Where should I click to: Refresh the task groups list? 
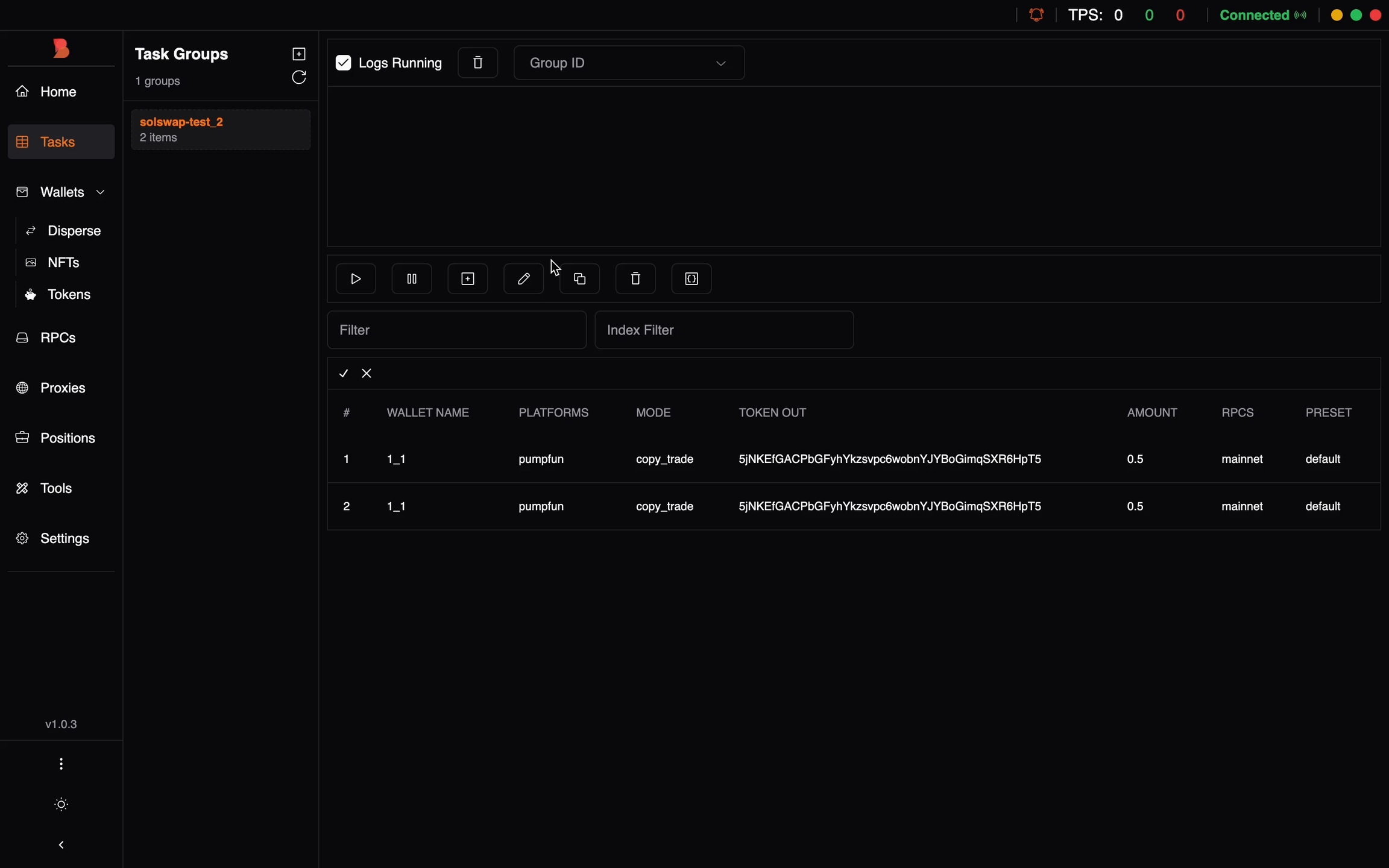299,78
